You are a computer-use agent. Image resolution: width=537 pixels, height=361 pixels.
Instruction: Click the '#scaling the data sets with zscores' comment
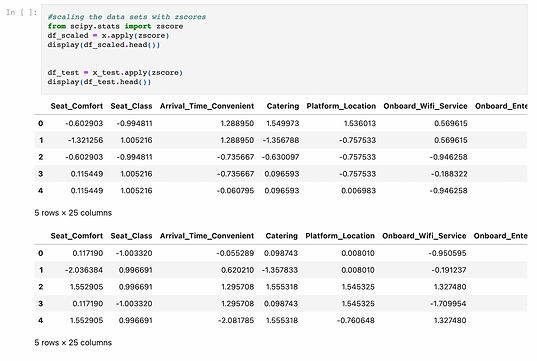[x=127, y=17]
